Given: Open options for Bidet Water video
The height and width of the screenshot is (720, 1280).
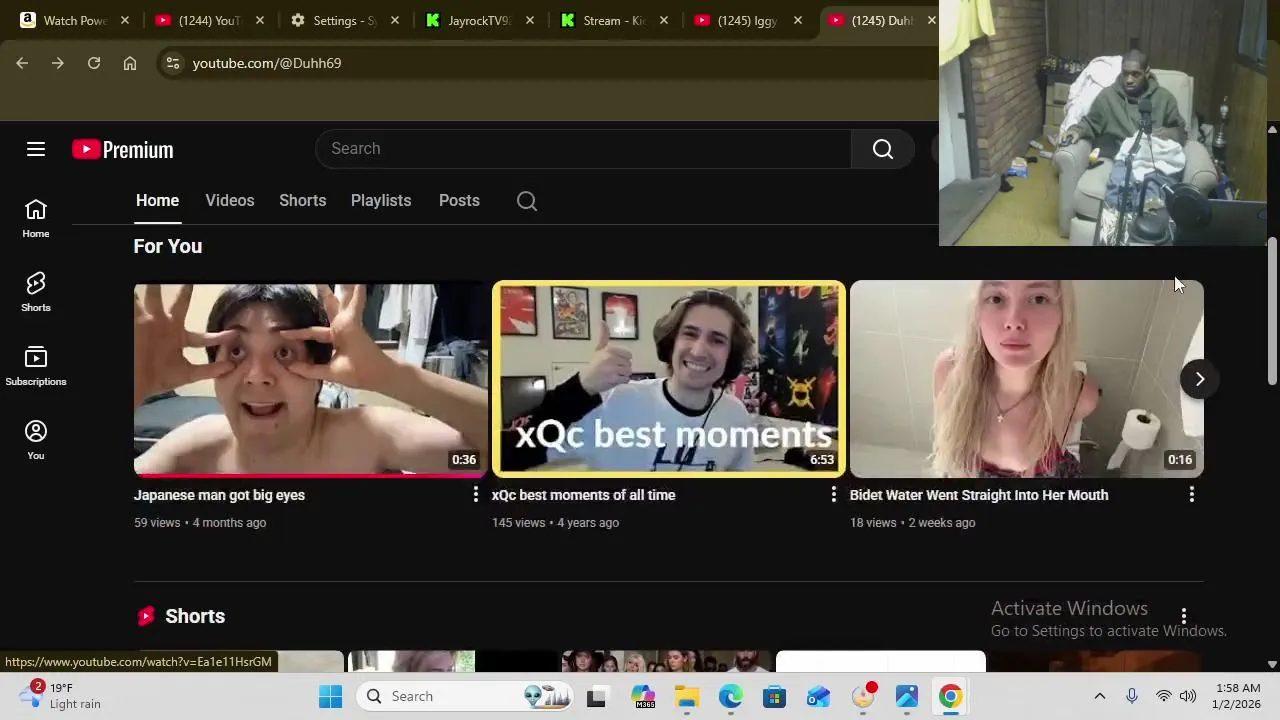Looking at the screenshot, I should click(1192, 495).
